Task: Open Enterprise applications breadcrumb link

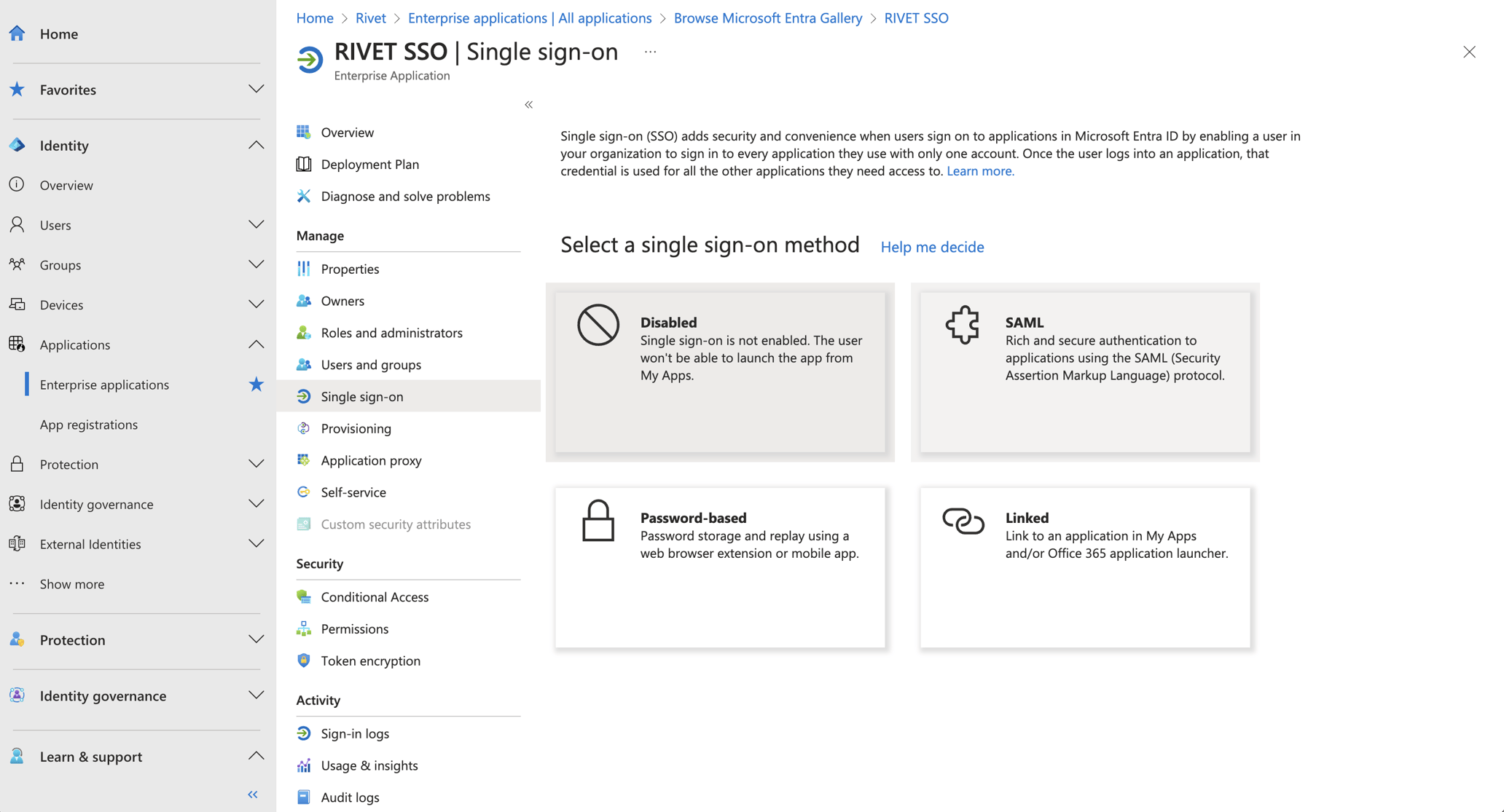Action: coord(530,17)
